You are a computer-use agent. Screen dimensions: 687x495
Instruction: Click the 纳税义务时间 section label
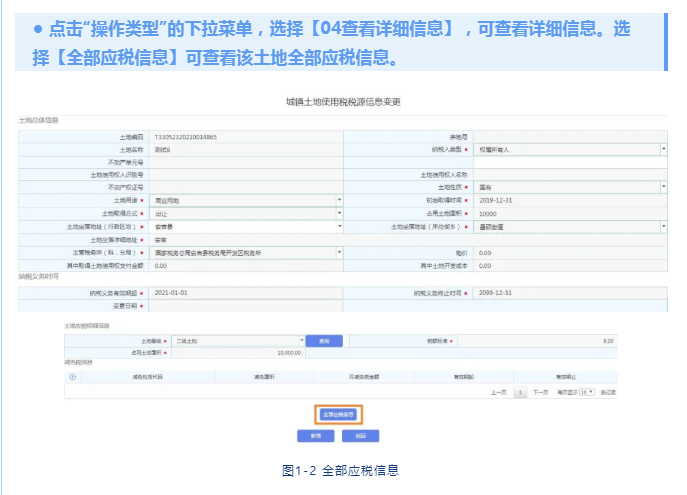[39, 276]
